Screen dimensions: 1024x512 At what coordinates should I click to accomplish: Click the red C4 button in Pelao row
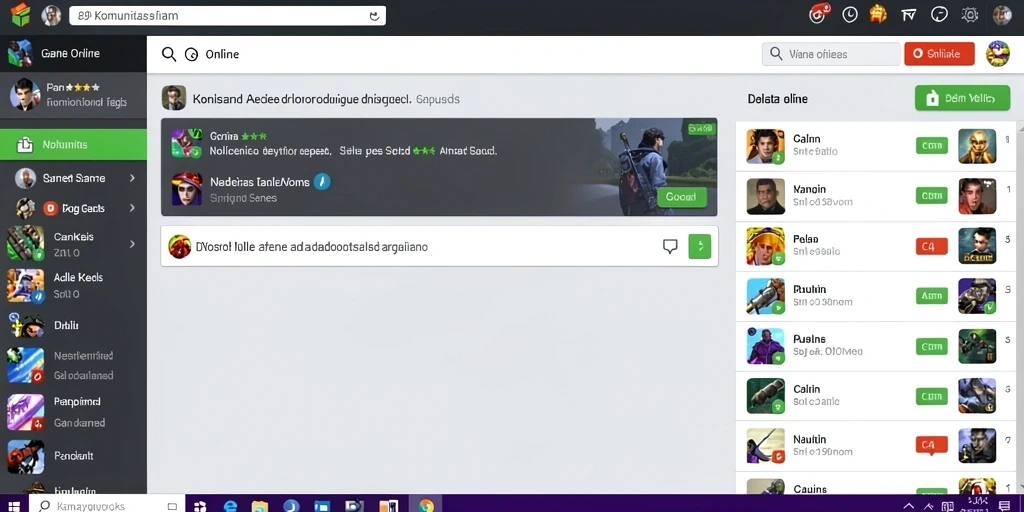tap(932, 246)
